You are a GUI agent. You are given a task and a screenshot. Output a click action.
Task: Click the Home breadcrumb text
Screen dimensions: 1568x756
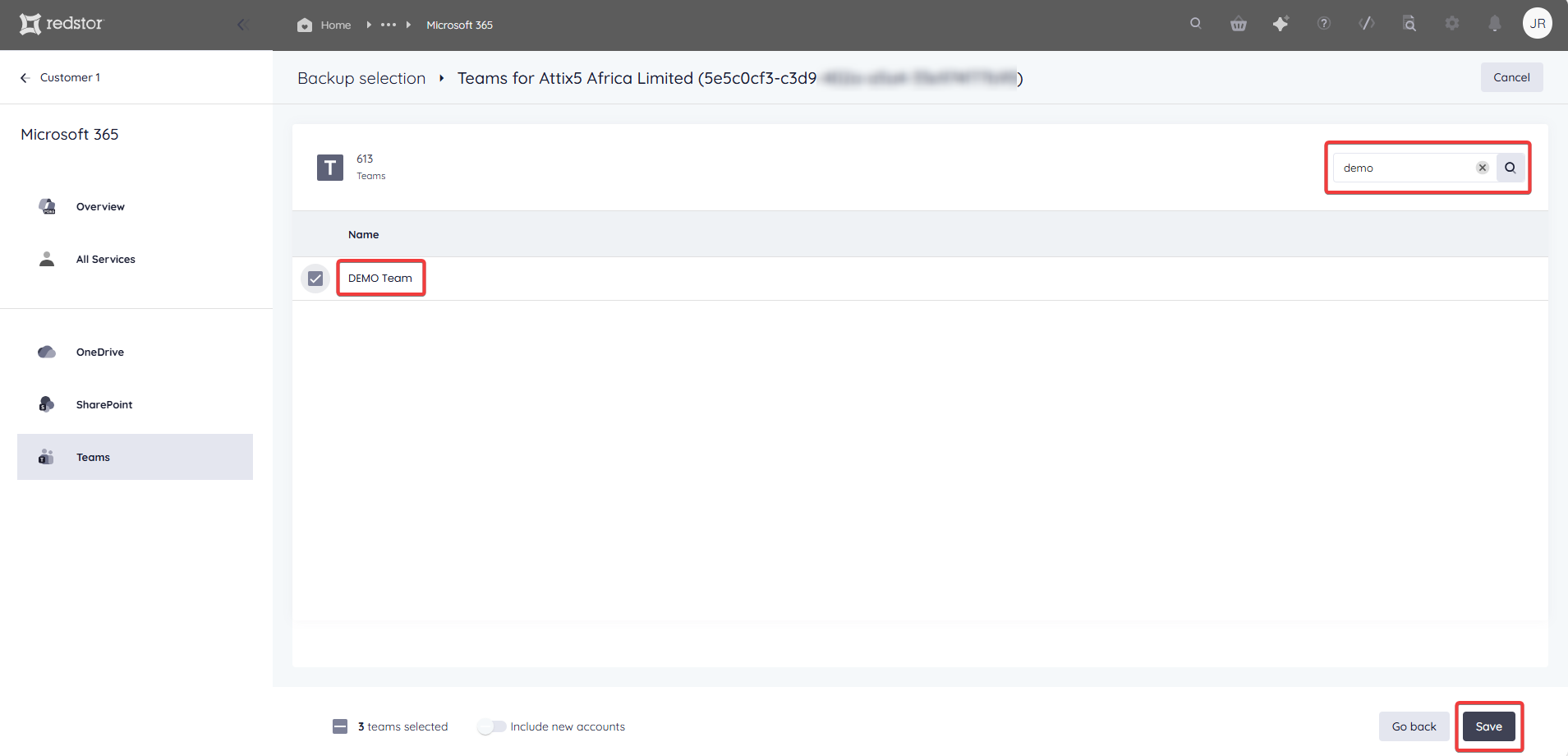point(336,25)
